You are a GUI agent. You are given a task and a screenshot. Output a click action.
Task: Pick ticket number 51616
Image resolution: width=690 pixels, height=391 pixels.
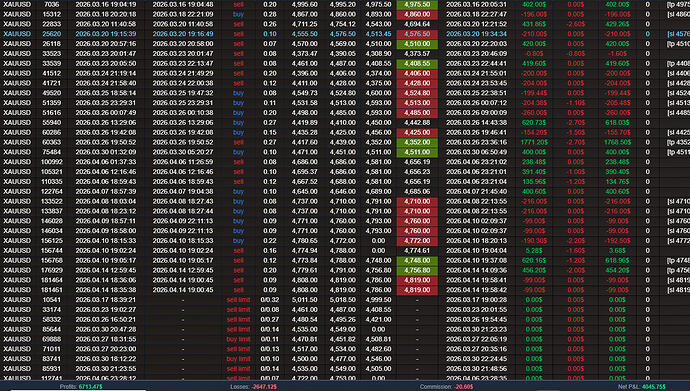tap(51, 113)
